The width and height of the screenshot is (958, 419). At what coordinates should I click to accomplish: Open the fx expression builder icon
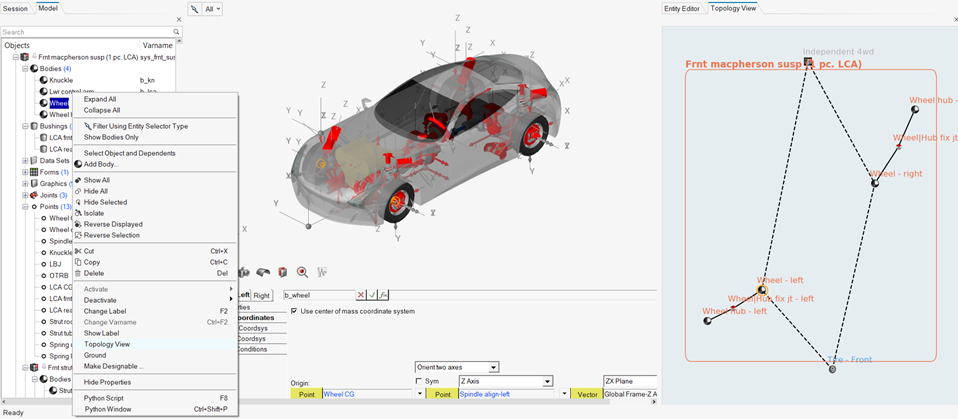(x=383, y=295)
